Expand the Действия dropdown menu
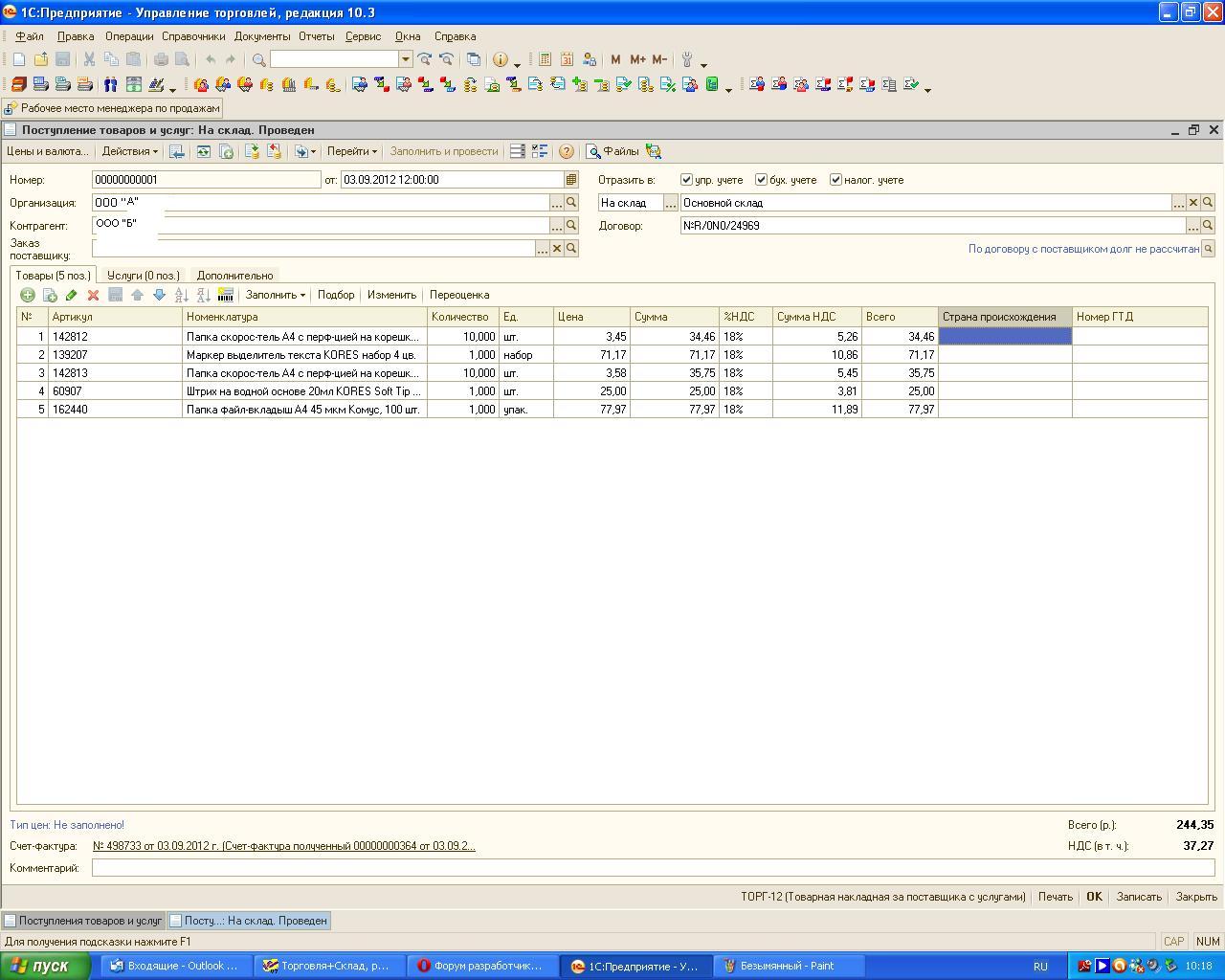 point(129,151)
